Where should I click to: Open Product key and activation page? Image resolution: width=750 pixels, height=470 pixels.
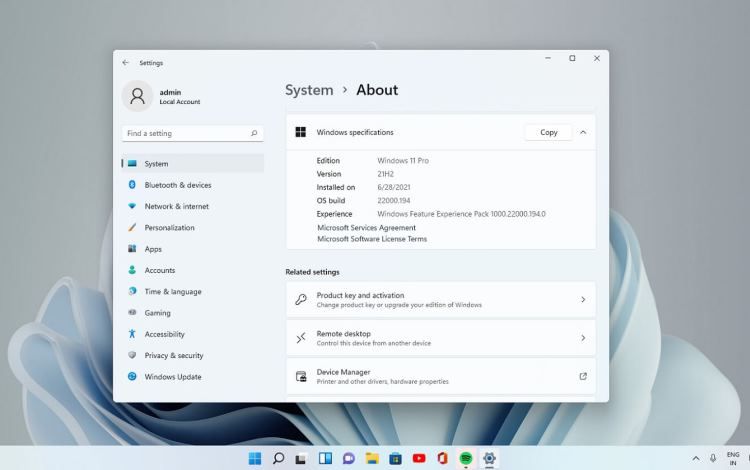click(x=440, y=300)
